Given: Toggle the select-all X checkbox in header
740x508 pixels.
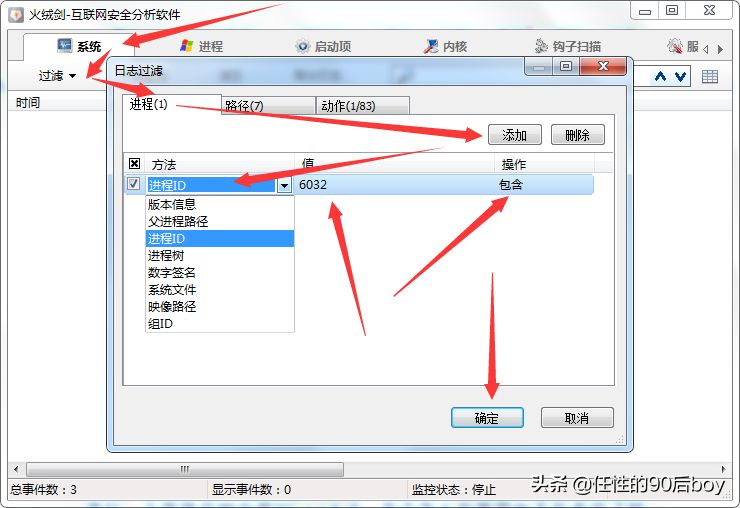Looking at the screenshot, I should [x=134, y=164].
